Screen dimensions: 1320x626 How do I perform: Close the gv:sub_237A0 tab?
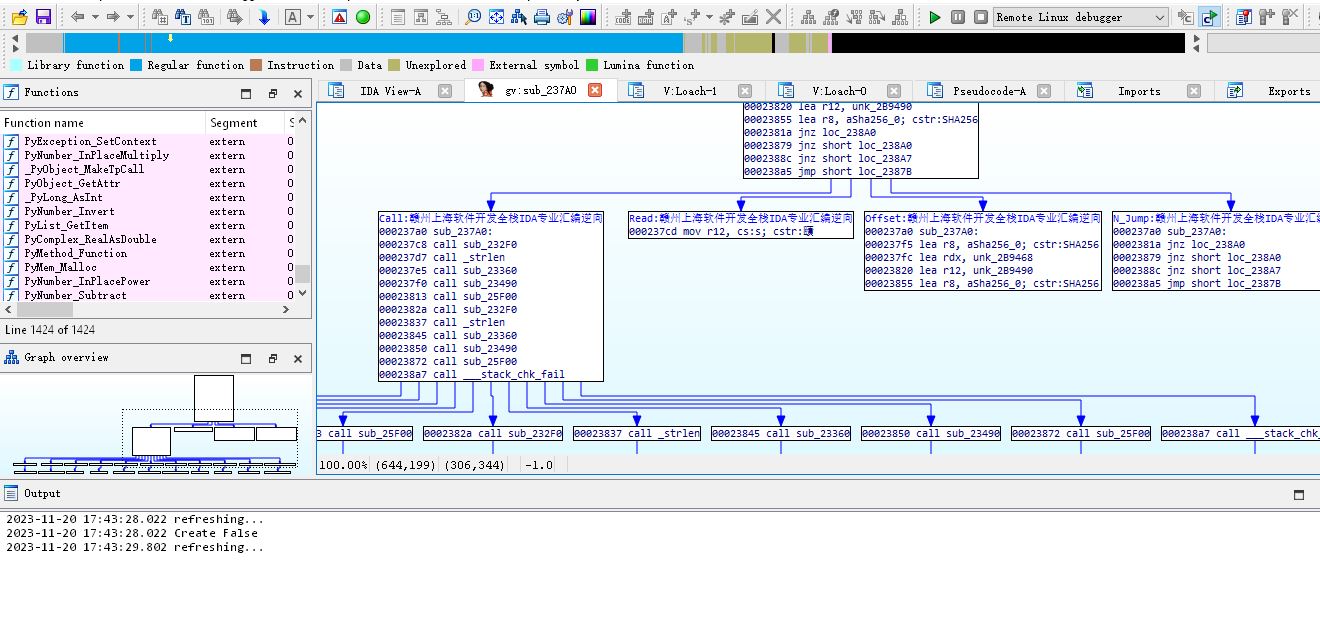[x=594, y=90]
